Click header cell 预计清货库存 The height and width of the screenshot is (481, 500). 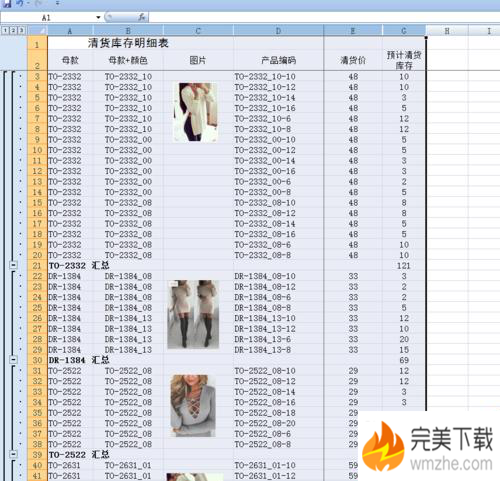(404, 60)
